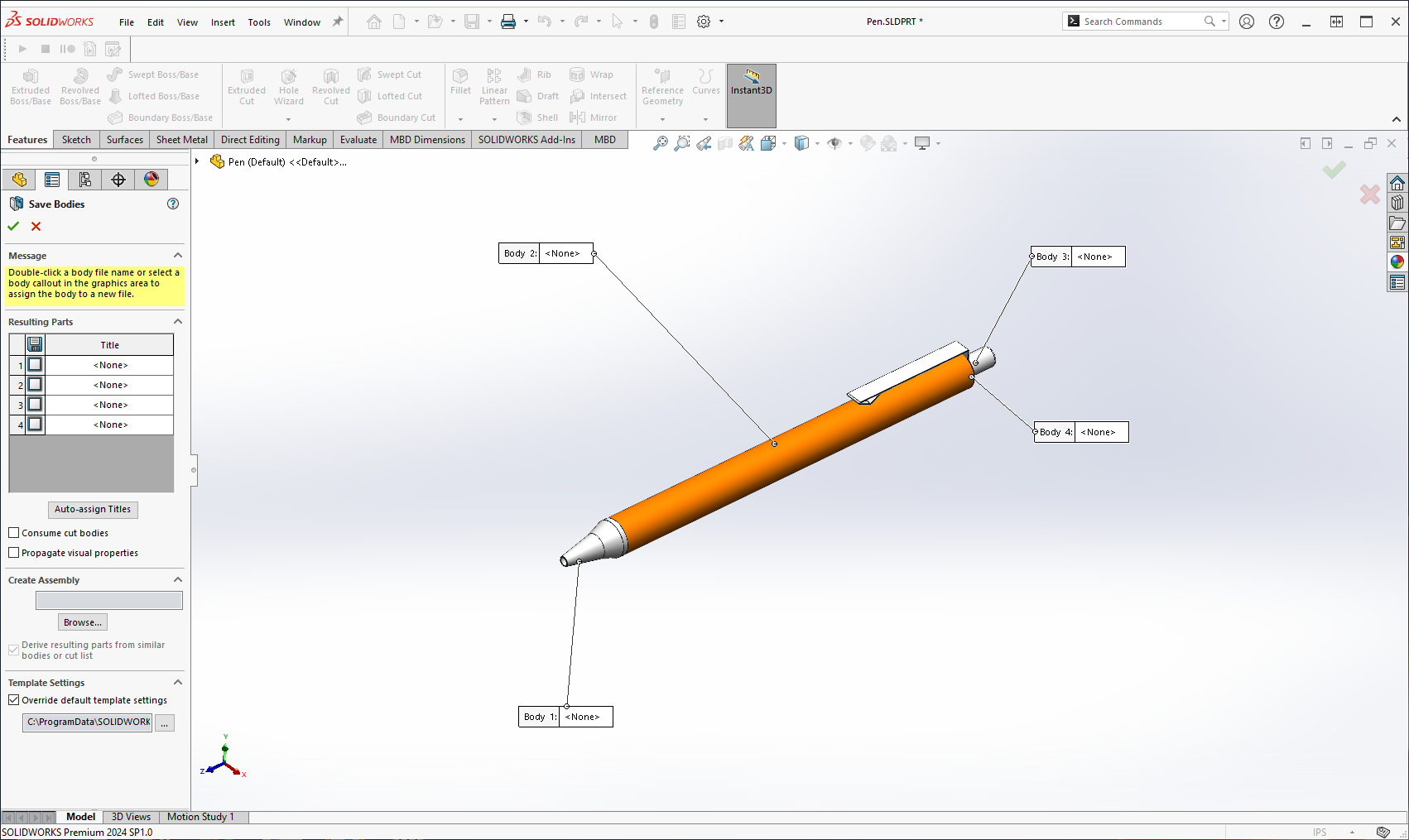
Task: Click the Body 3 callout
Action: point(1078,257)
